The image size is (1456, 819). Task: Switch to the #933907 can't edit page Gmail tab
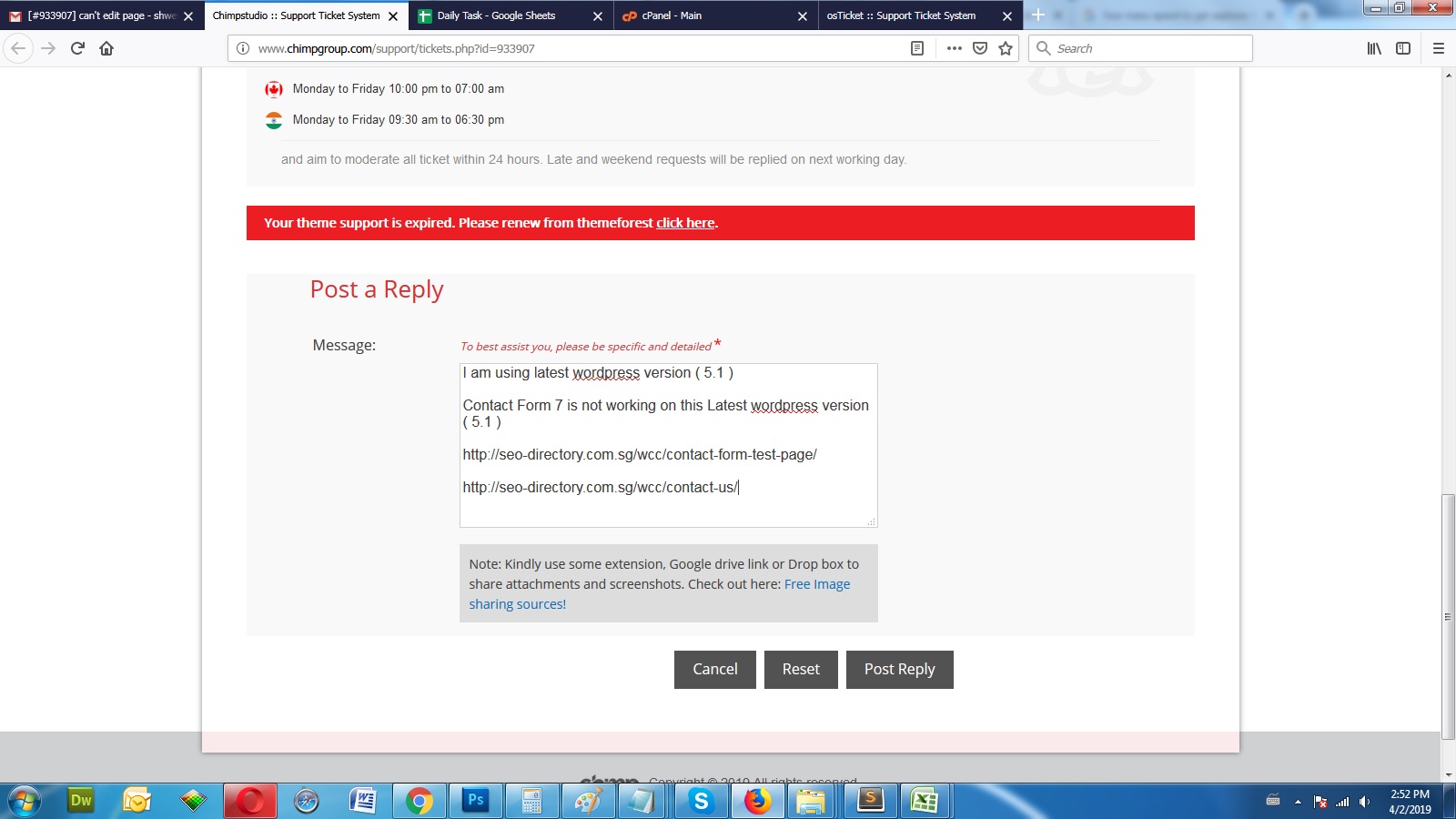pyautogui.click(x=100, y=15)
